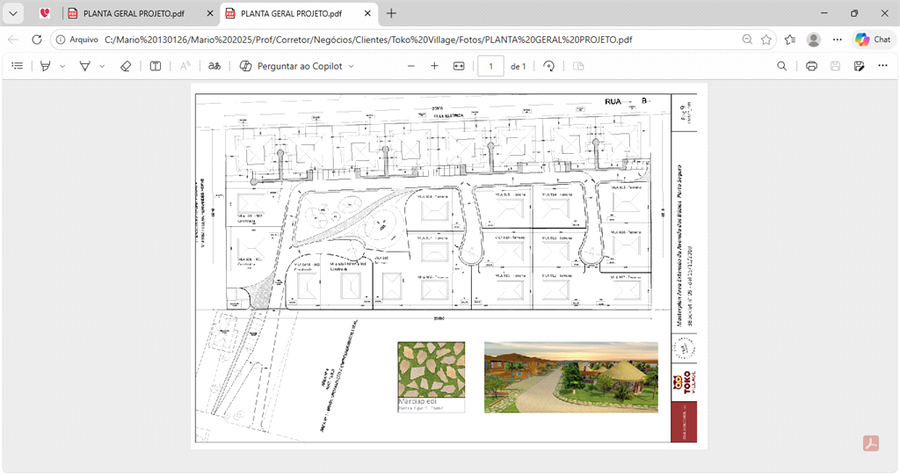Click the page number input field
This screenshot has height=475, width=900.
point(490,66)
